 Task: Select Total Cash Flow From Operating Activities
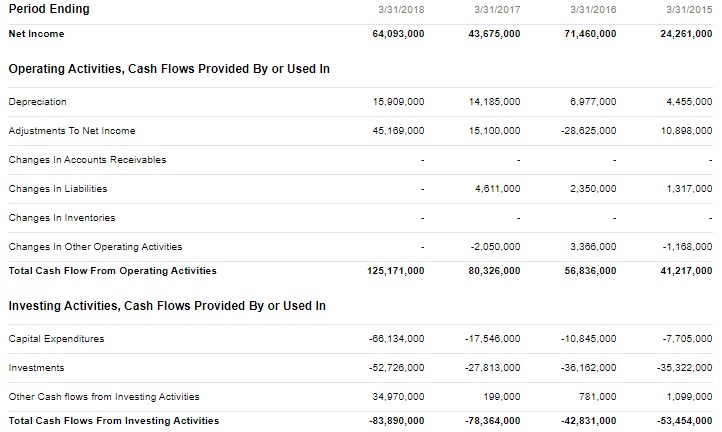click(x=112, y=271)
